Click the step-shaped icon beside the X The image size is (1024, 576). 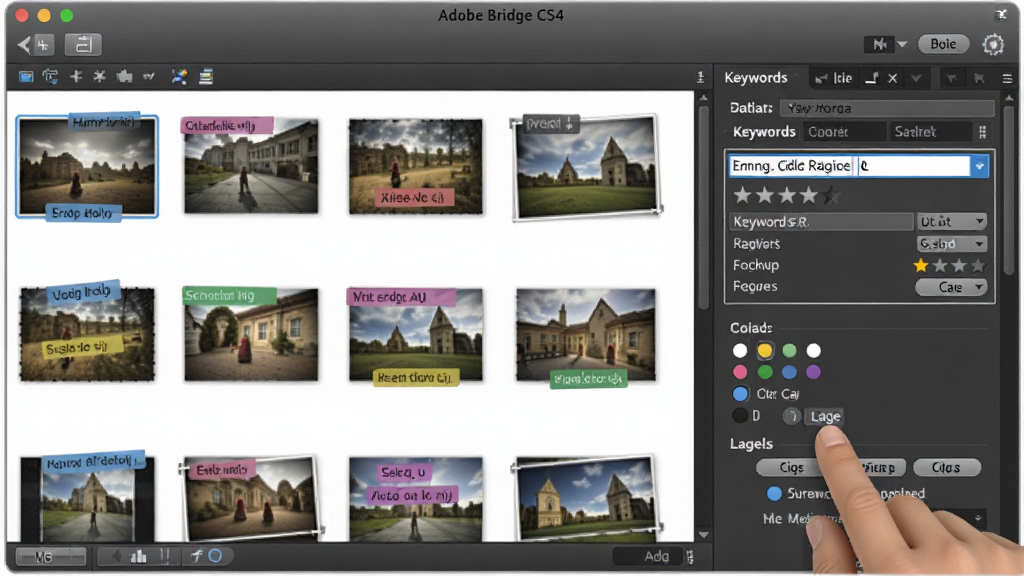tap(871, 78)
